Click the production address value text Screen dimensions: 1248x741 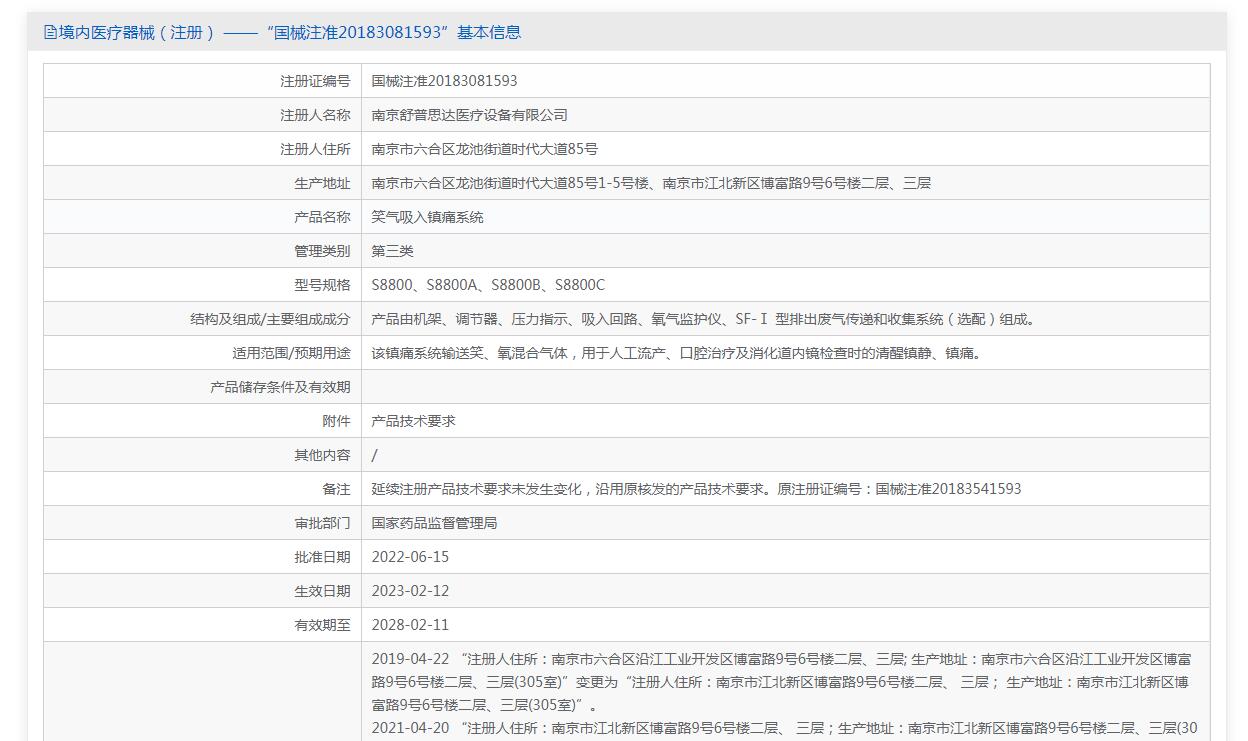click(x=650, y=183)
